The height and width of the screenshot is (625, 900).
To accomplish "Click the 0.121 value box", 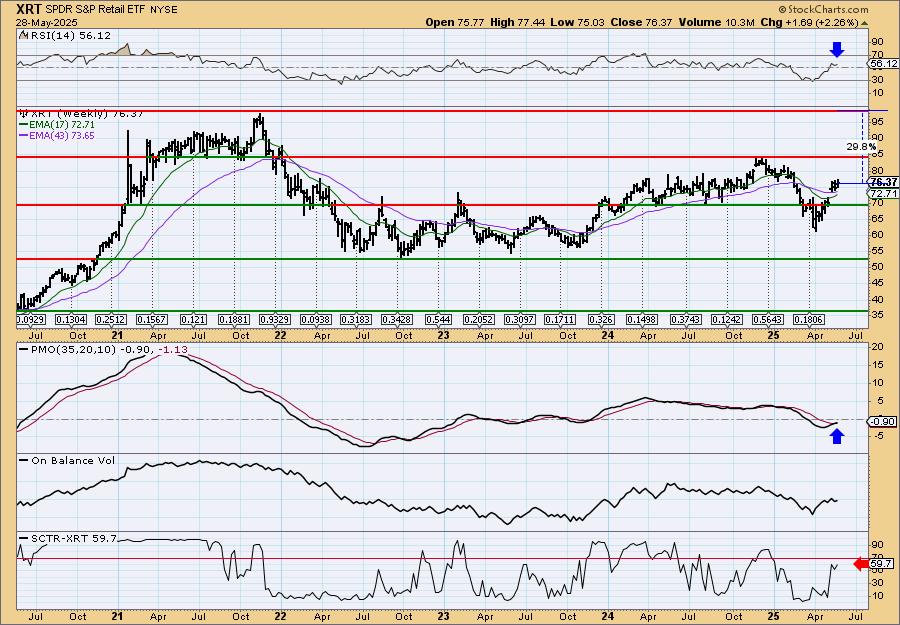I will (x=193, y=319).
